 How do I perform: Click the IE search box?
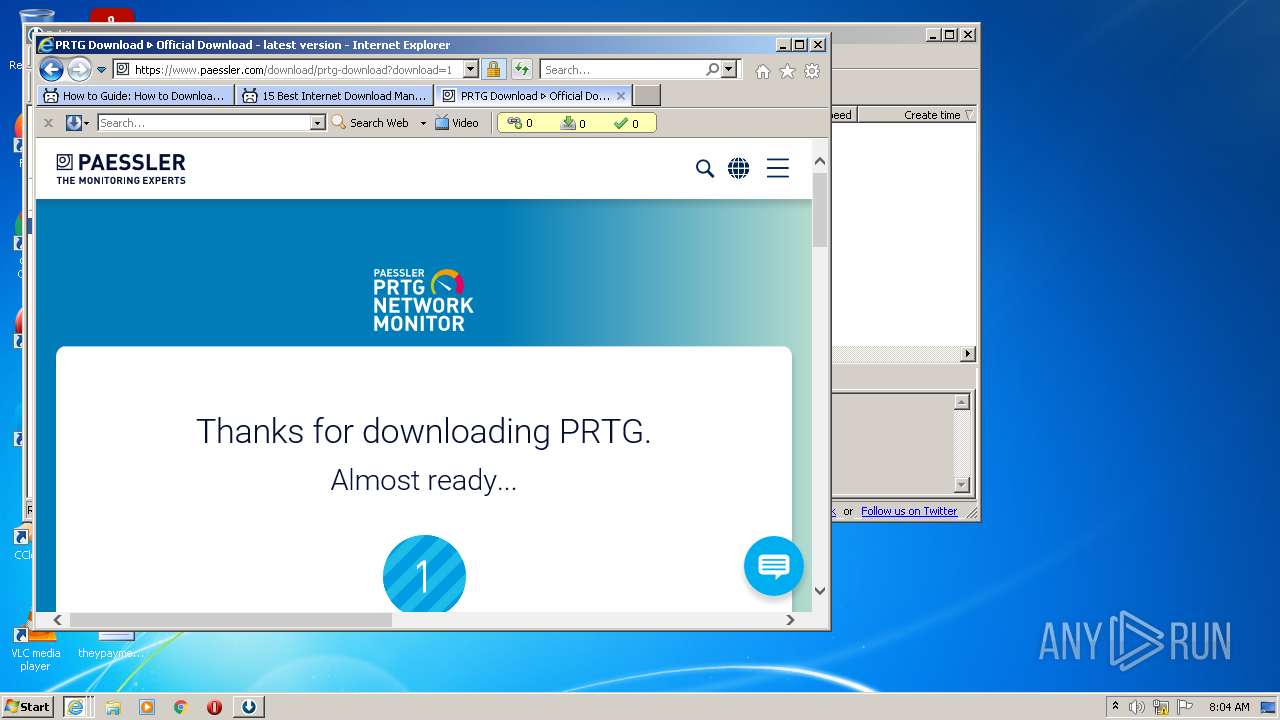(x=623, y=70)
